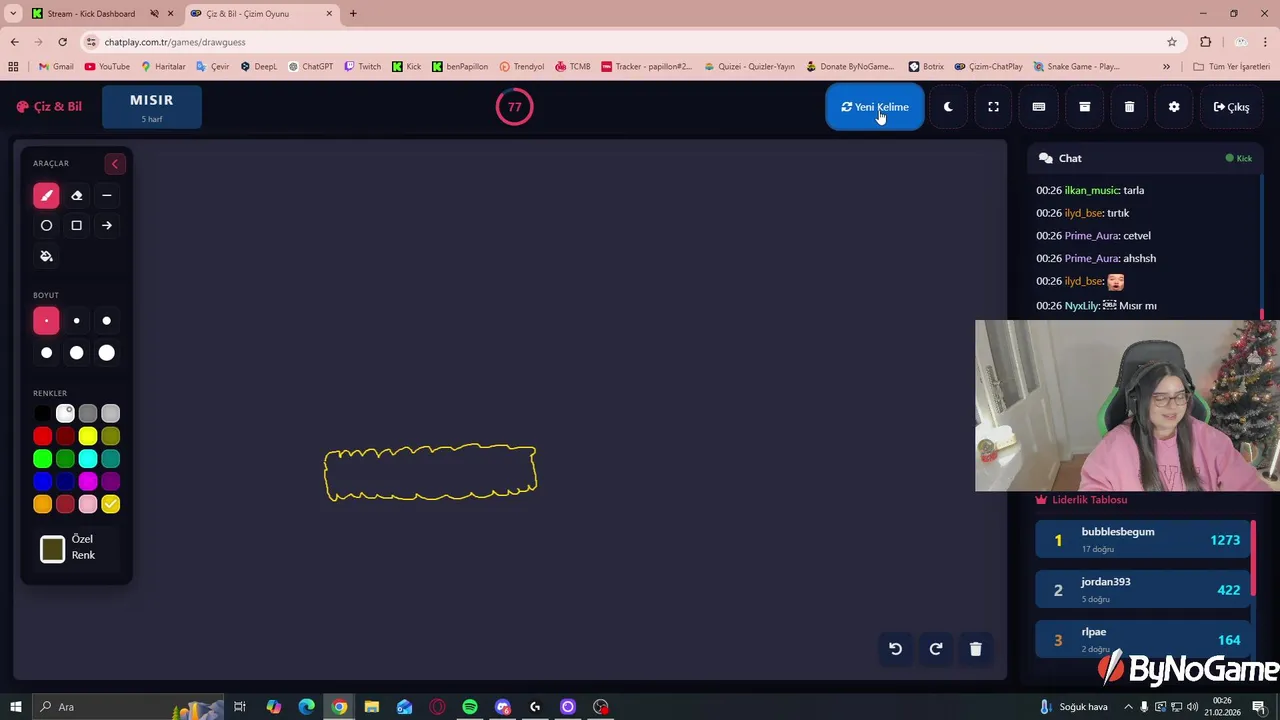Screen dimensions: 1280x720
Task: Pick the bright blue color swatch
Action: (42, 482)
